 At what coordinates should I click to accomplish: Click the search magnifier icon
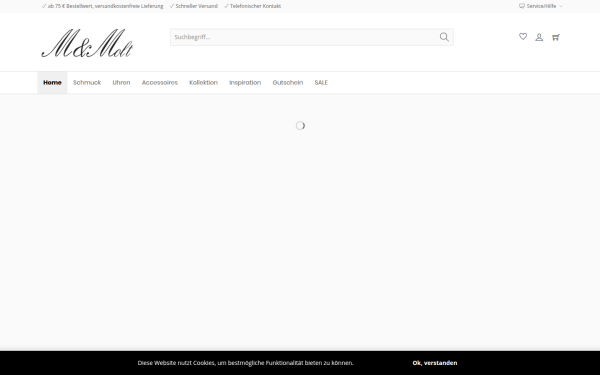444,37
